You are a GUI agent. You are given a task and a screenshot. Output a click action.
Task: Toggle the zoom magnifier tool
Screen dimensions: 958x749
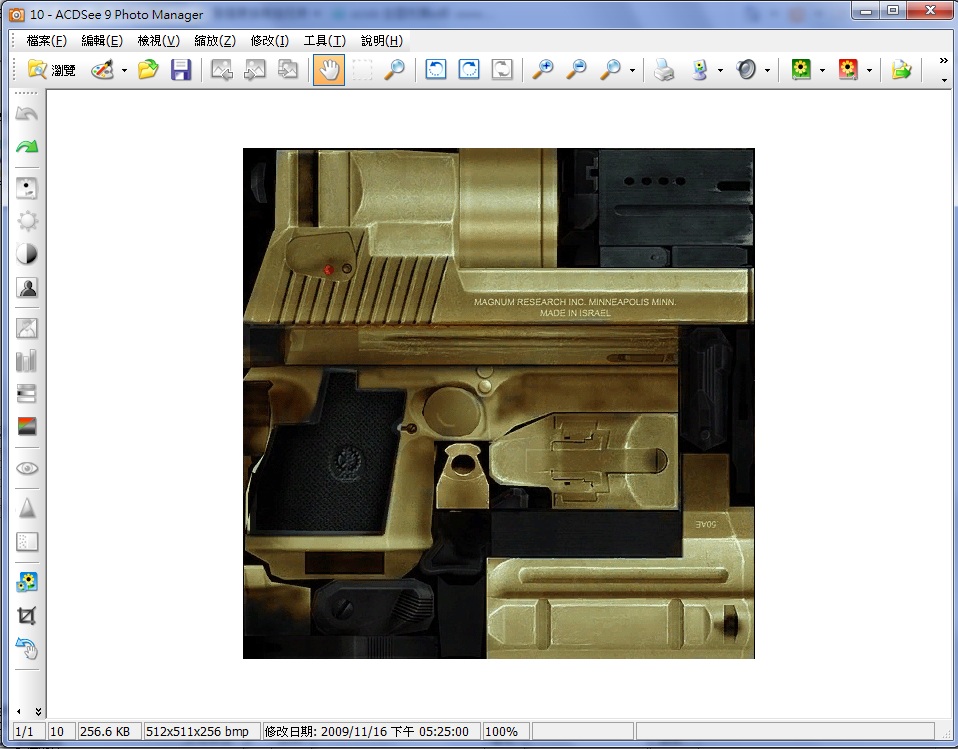tap(395, 70)
